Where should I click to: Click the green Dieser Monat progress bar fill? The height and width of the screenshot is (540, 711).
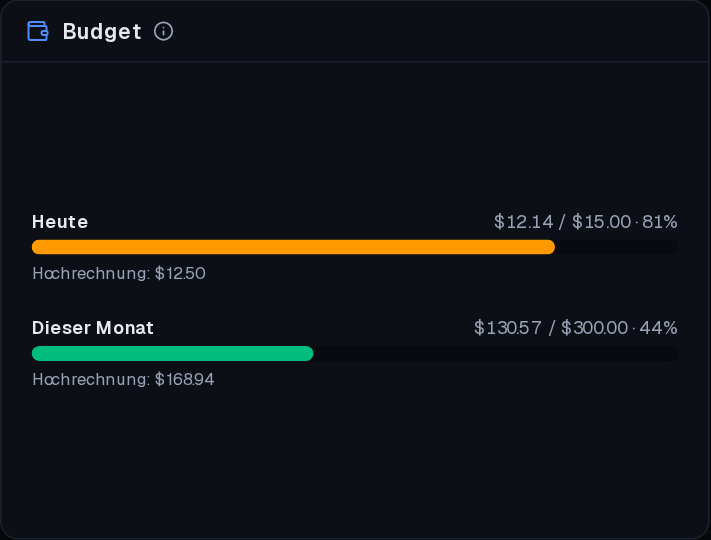pos(173,353)
